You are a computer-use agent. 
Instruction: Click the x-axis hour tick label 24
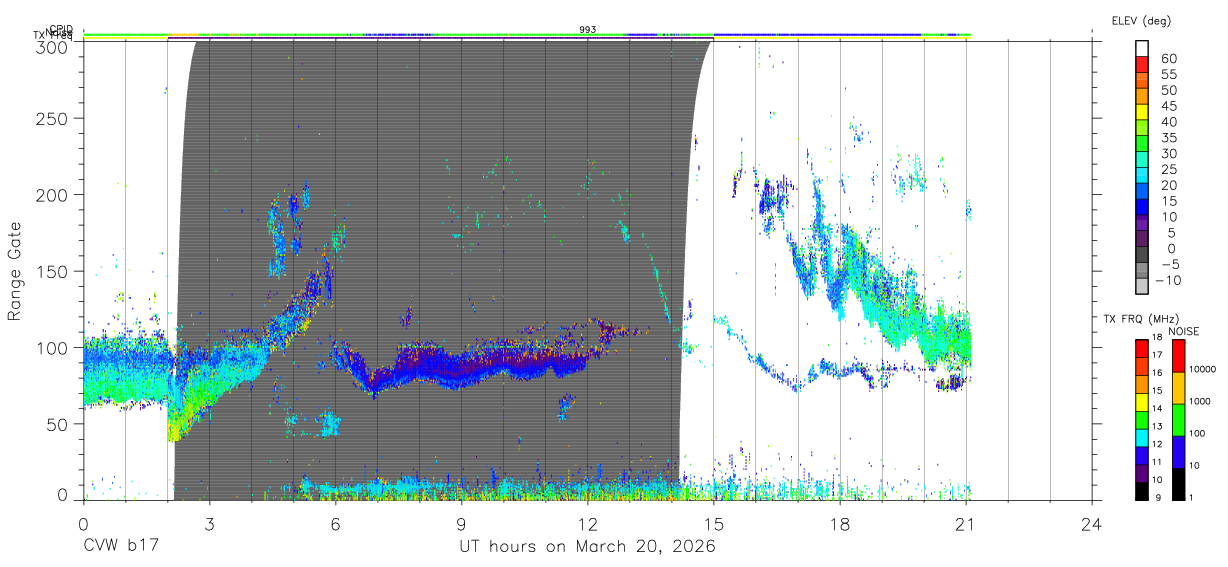1091,523
